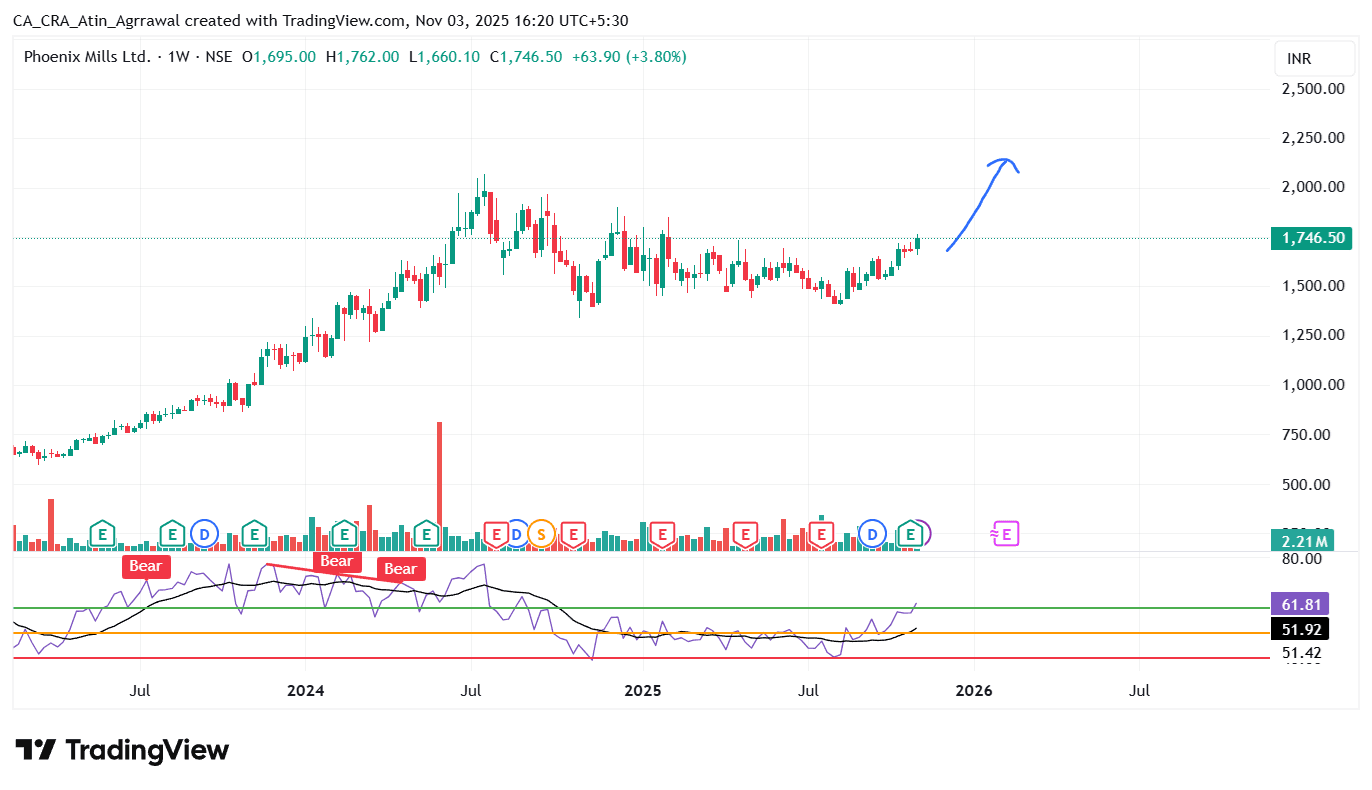Click the chart attribution text at the top
The height and width of the screenshot is (790, 1372).
(320, 20)
